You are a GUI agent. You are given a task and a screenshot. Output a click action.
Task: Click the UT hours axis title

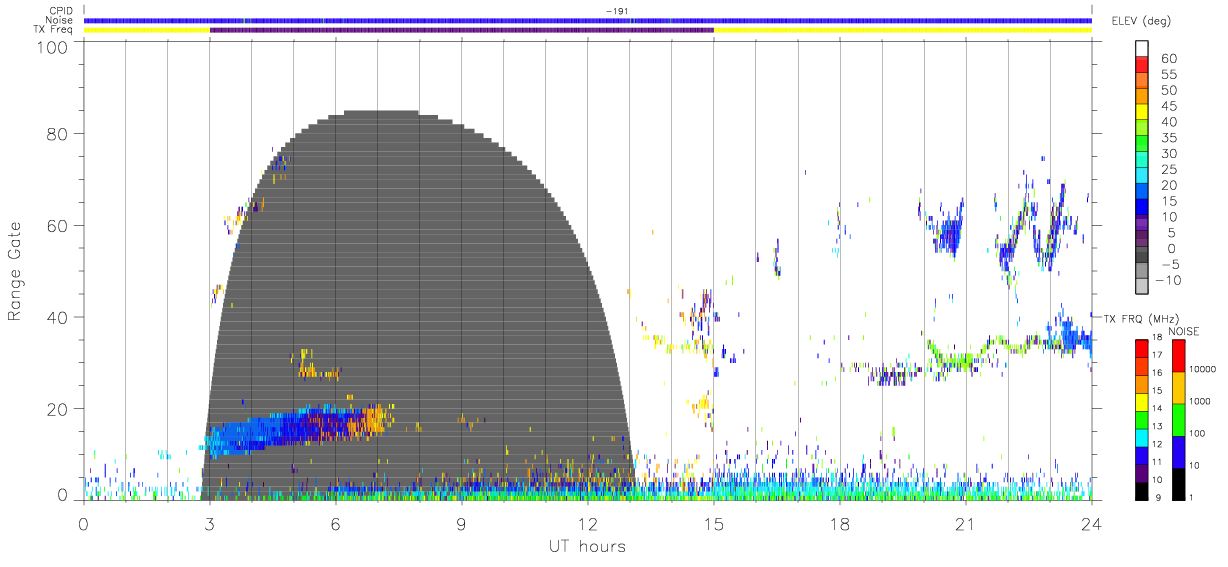(x=586, y=546)
